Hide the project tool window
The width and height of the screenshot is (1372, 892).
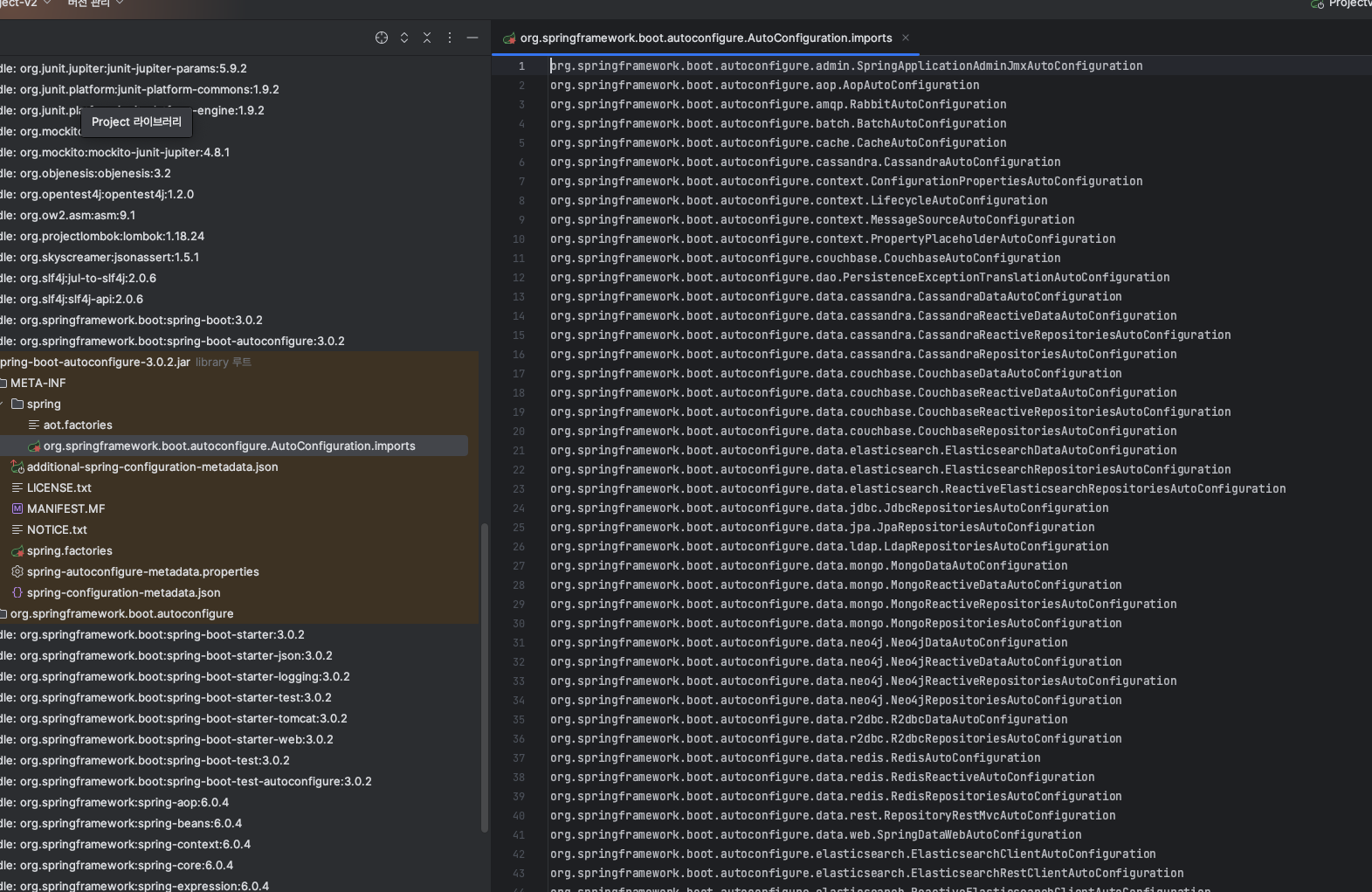pyautogui.click(x=472, y=38)
